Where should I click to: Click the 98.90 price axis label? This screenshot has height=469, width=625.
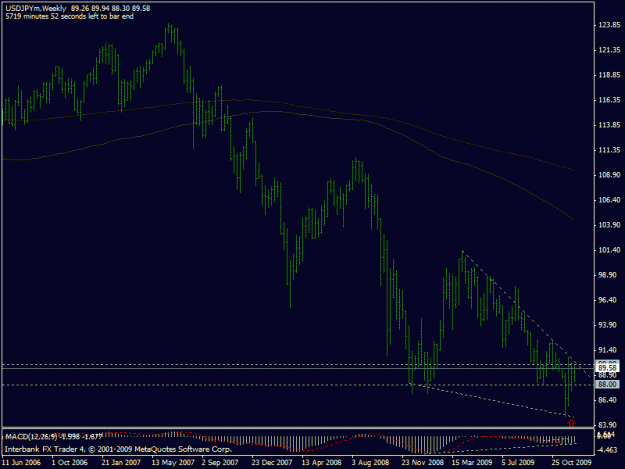tap(609, 275)
